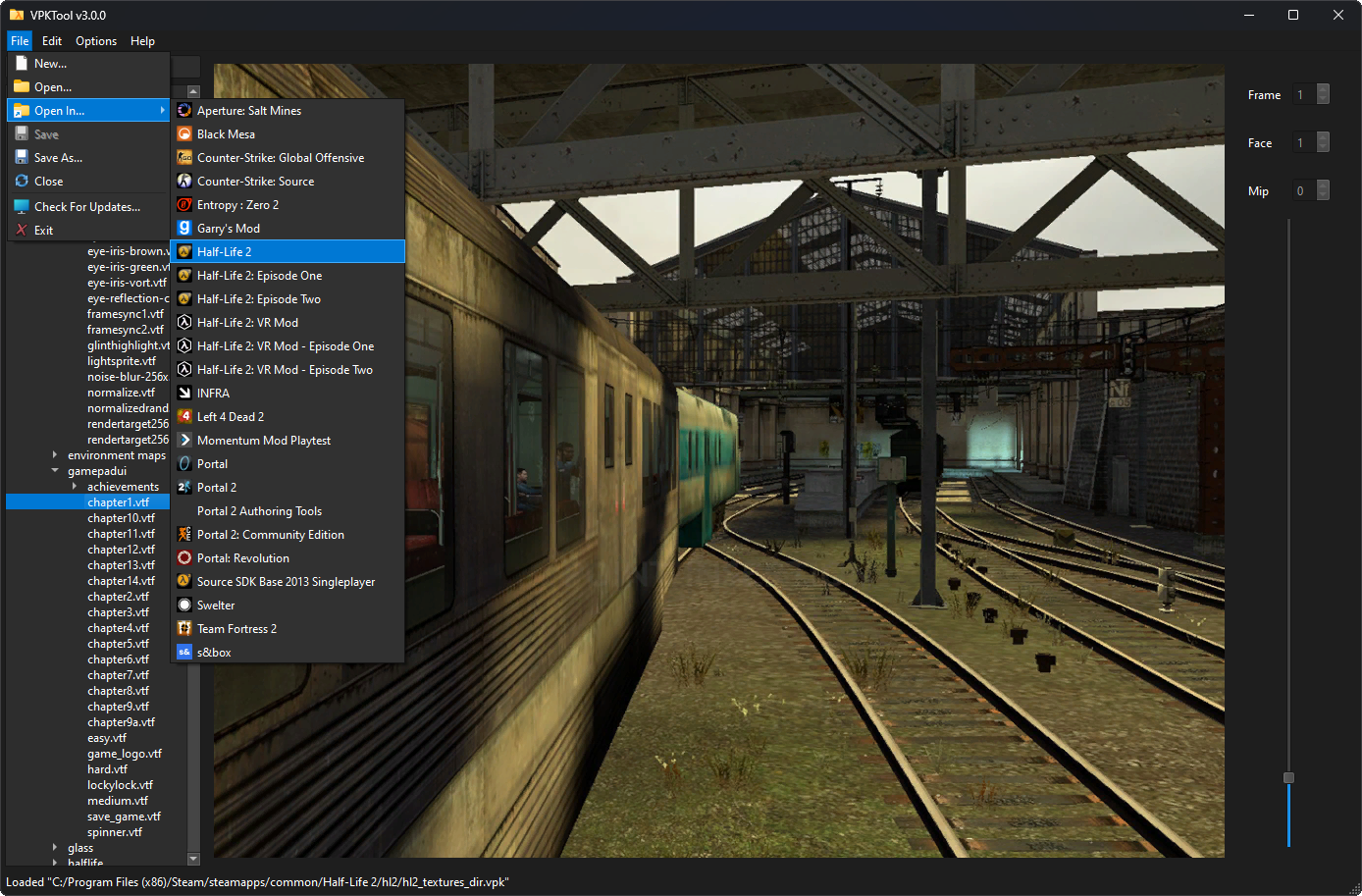The width and height of the screenshot is (1362, 896).
Task: Click the Portal 2 game icon
Action: click(184, 487)
